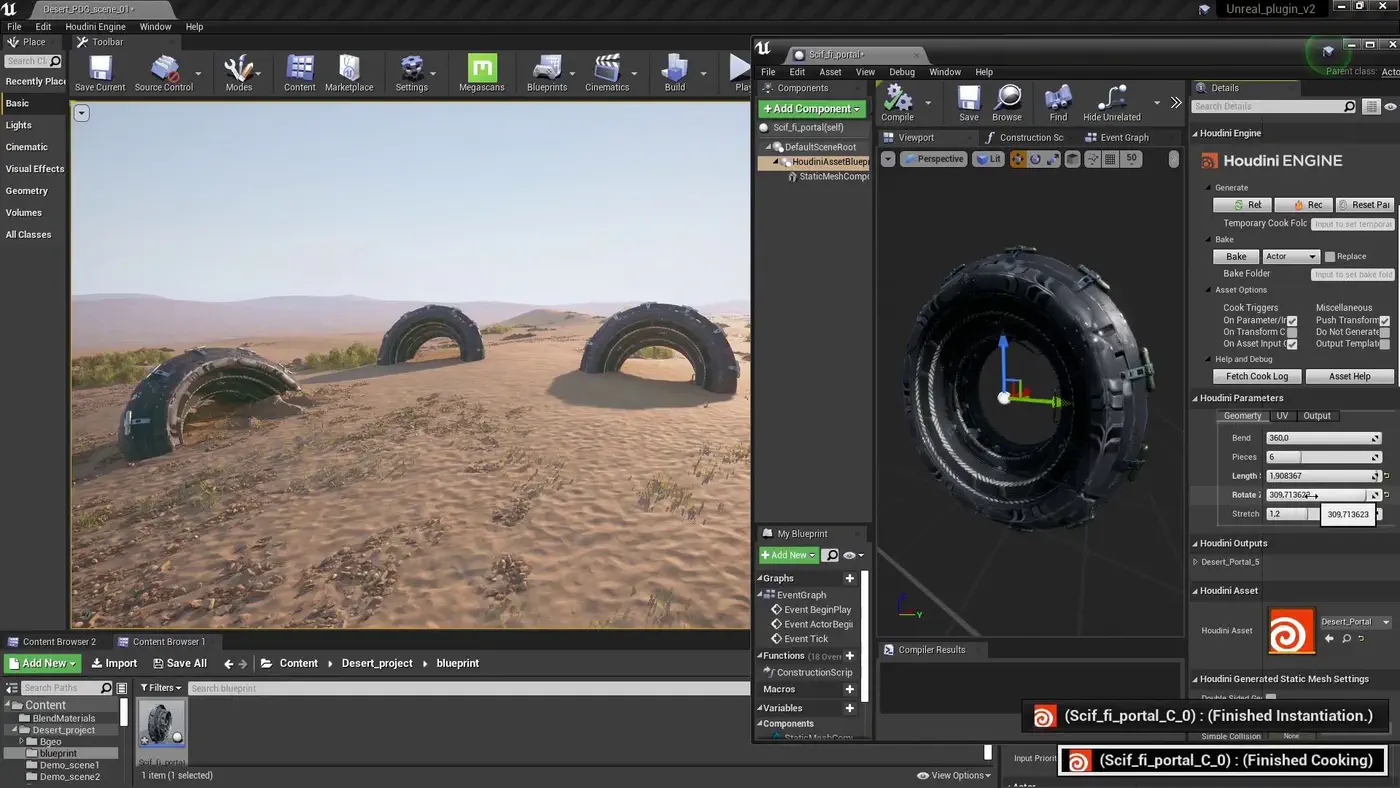Click the Rebuild button in Houdini Engine
Image resolution: width=1400 pixels, height=788 pixels.
pyautogui.click(x=1242, y=205)
